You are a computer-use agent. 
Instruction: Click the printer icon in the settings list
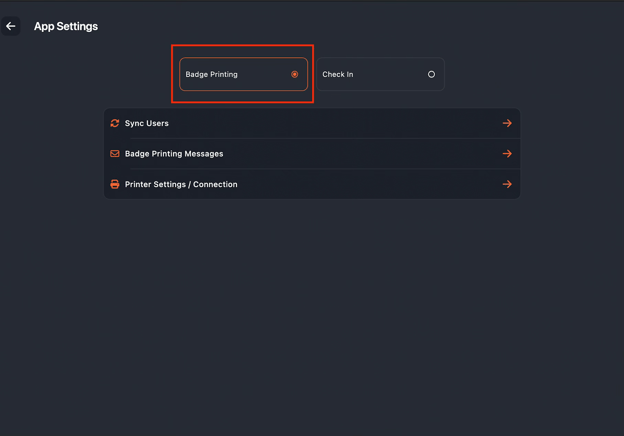click(x=115, y=184)
